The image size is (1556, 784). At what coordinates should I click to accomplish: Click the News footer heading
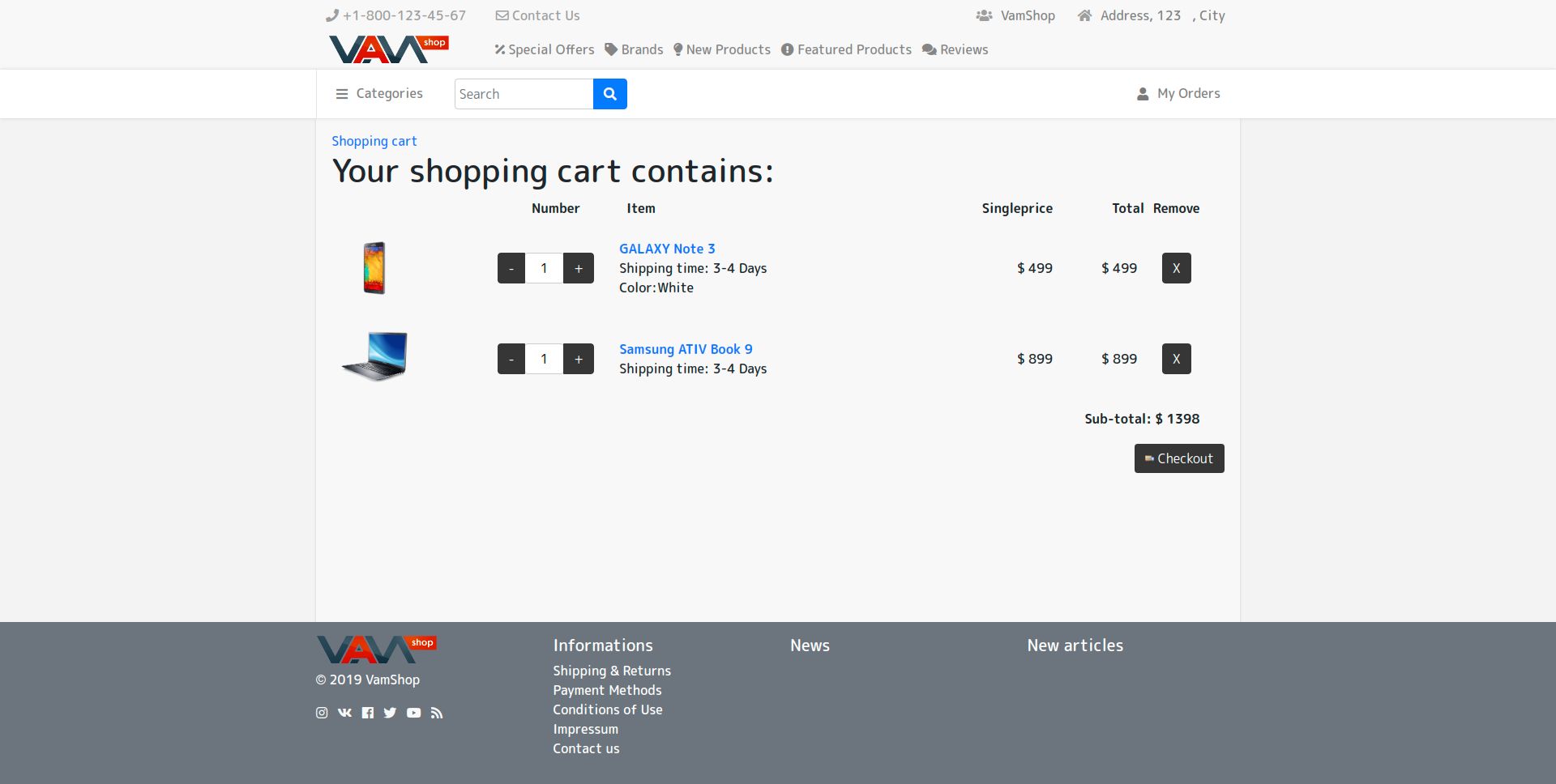[810, 646]
